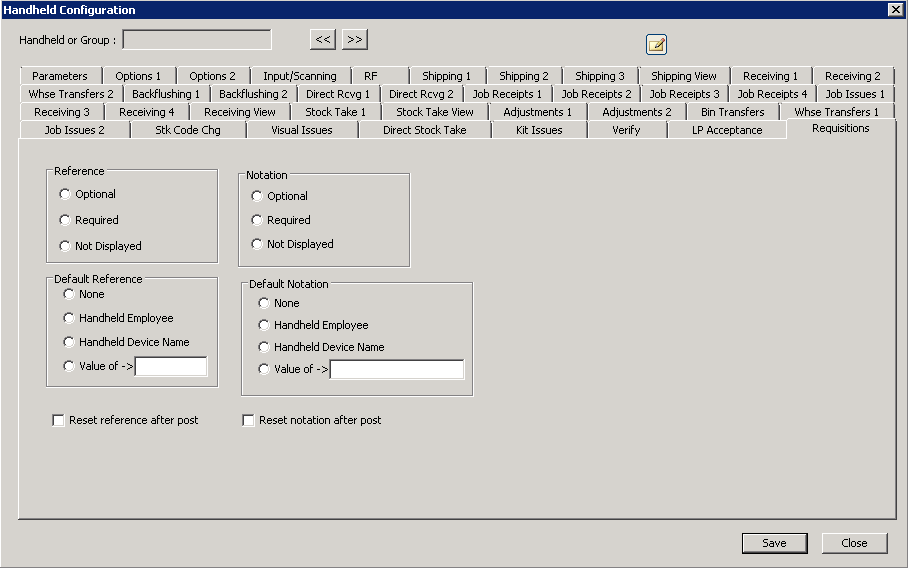The image size is (908, 568).
Task: Switch to the Bin Transfers tab
Action: coord(732,112)
